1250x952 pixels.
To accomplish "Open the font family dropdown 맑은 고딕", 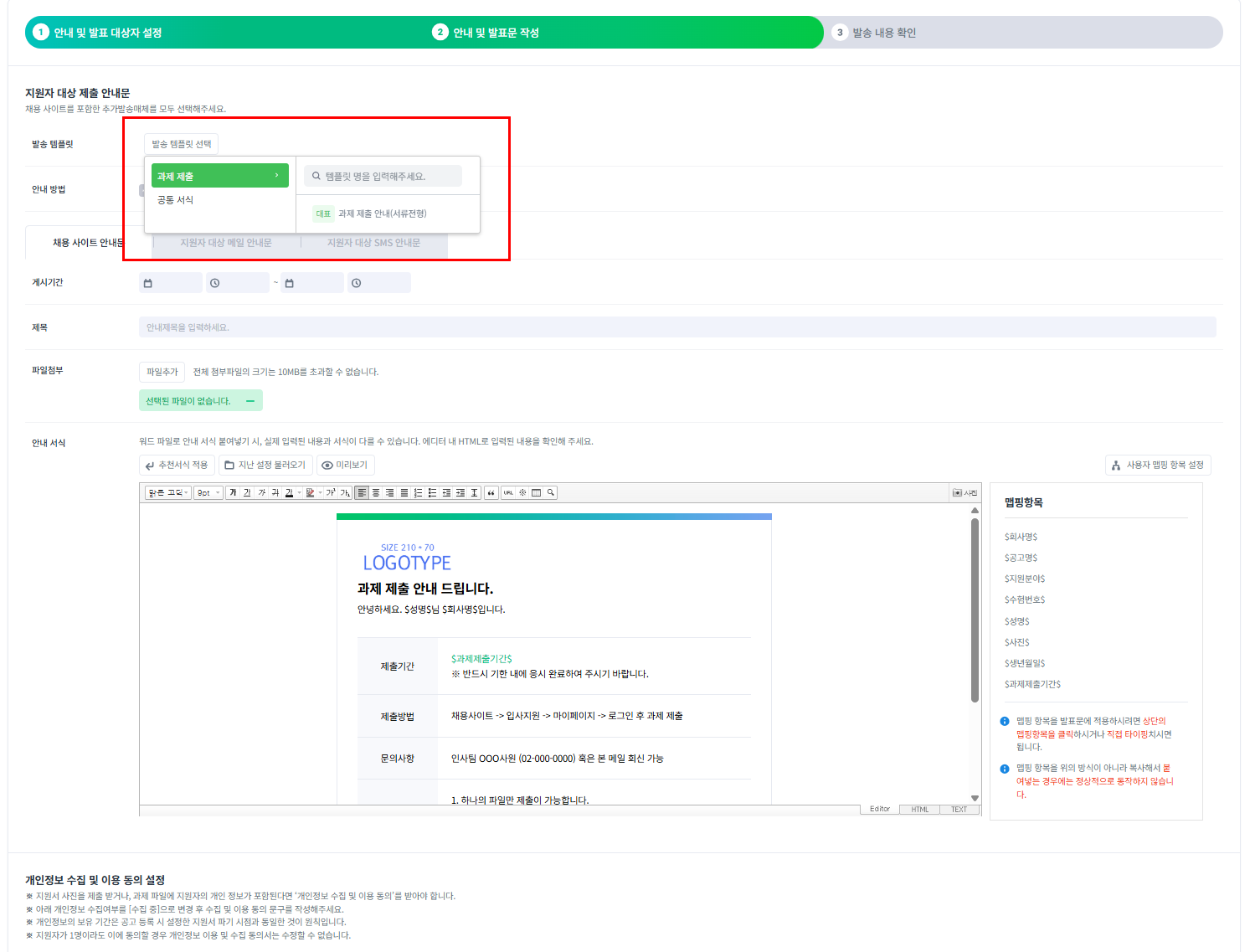I will [168, 493].
